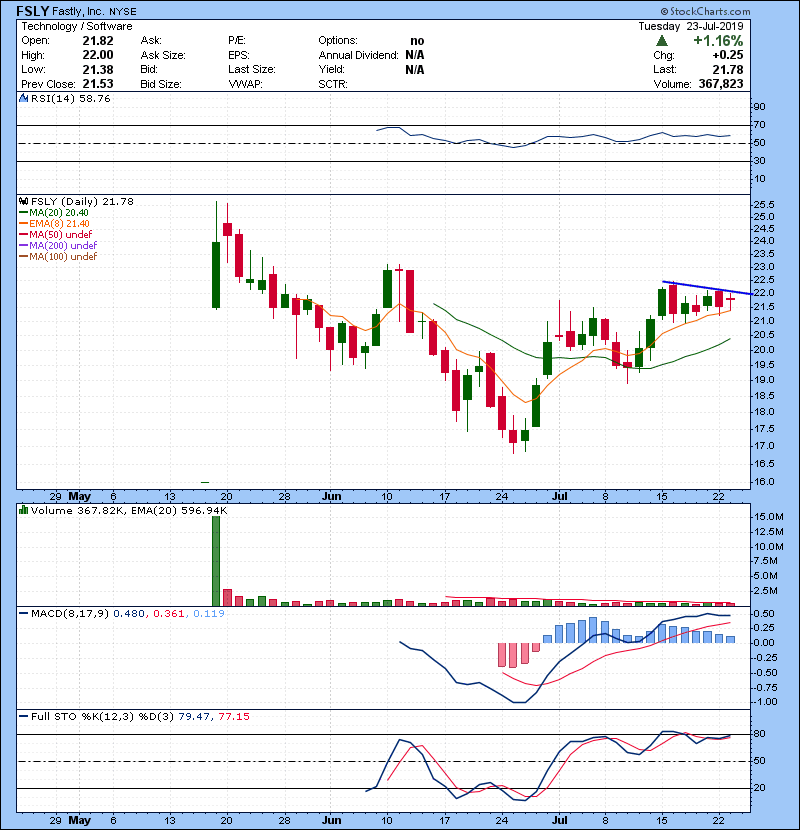The width and height of the screenshot is (800, 830).
Task: Click the High value 22.00
Action: point(98,55)
